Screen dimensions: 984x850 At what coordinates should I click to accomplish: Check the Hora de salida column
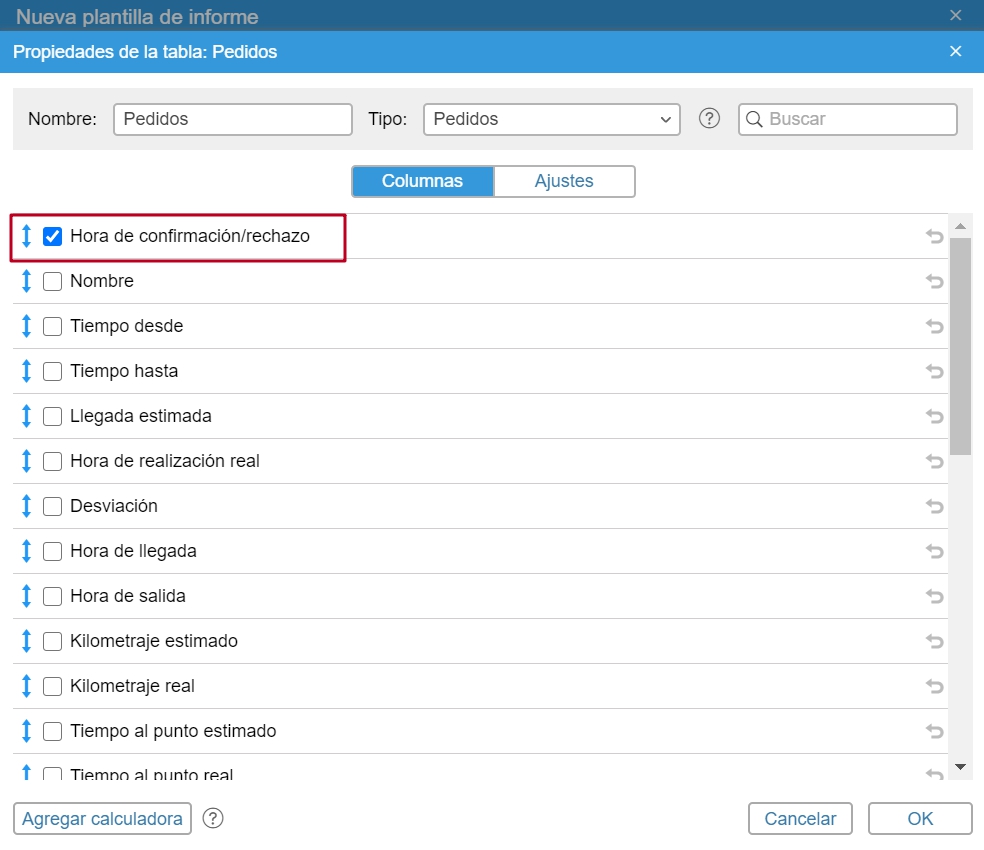(53, 596)
